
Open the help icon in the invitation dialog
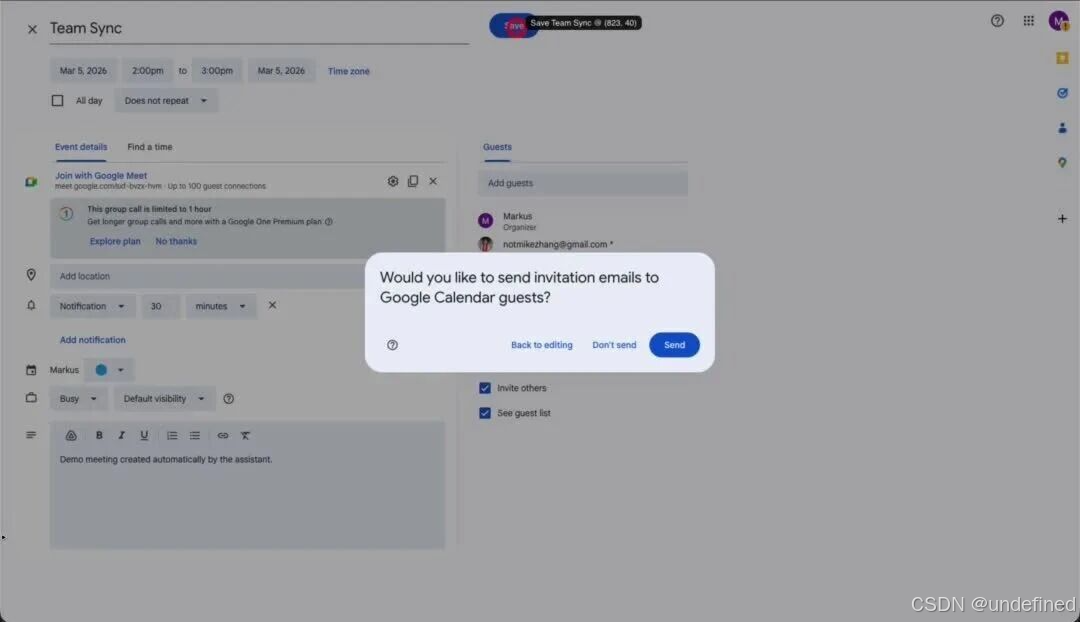[392, 344]
